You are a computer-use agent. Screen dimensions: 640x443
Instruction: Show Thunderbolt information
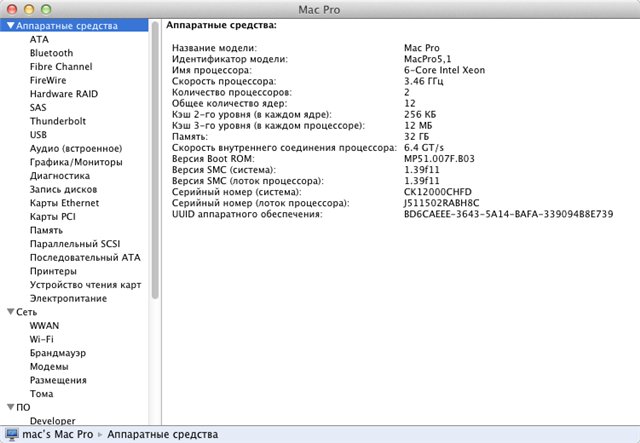(x=58, y=121)
